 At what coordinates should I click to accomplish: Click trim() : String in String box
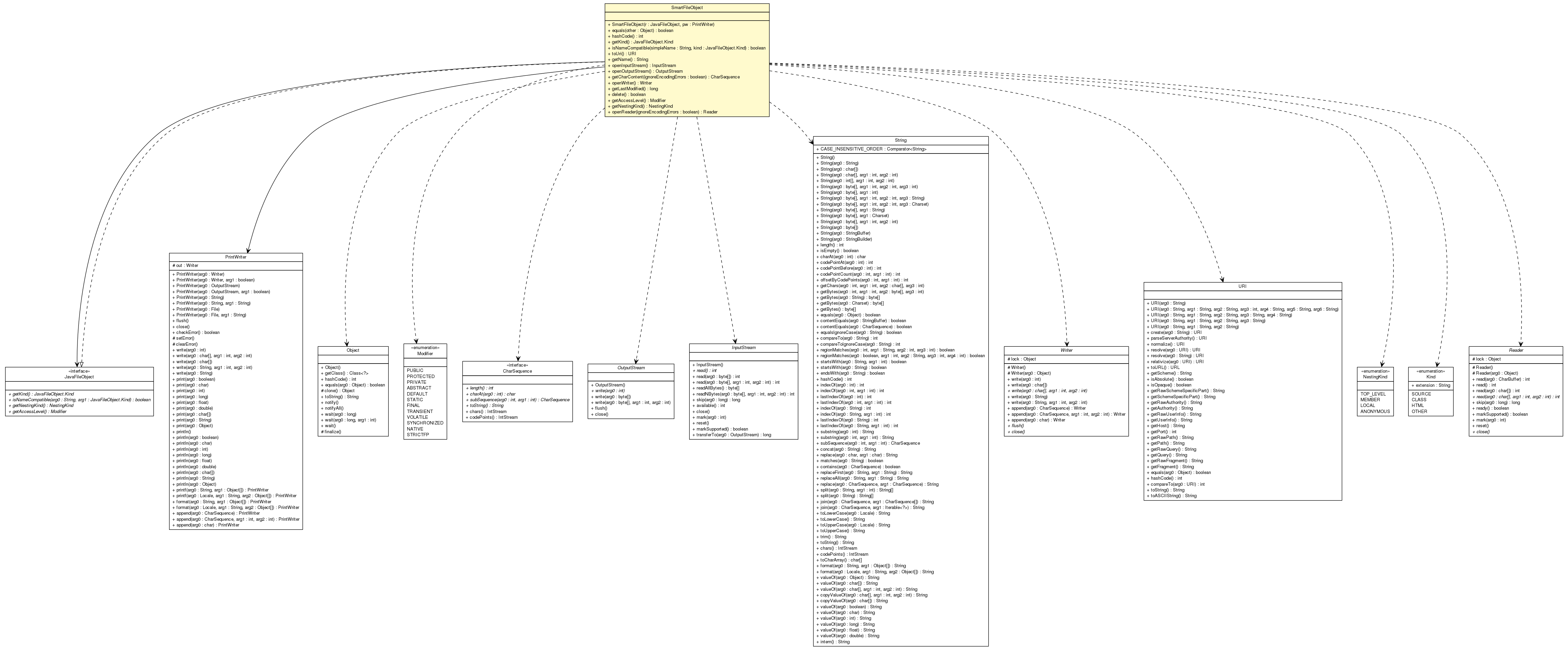coord(831,537)
